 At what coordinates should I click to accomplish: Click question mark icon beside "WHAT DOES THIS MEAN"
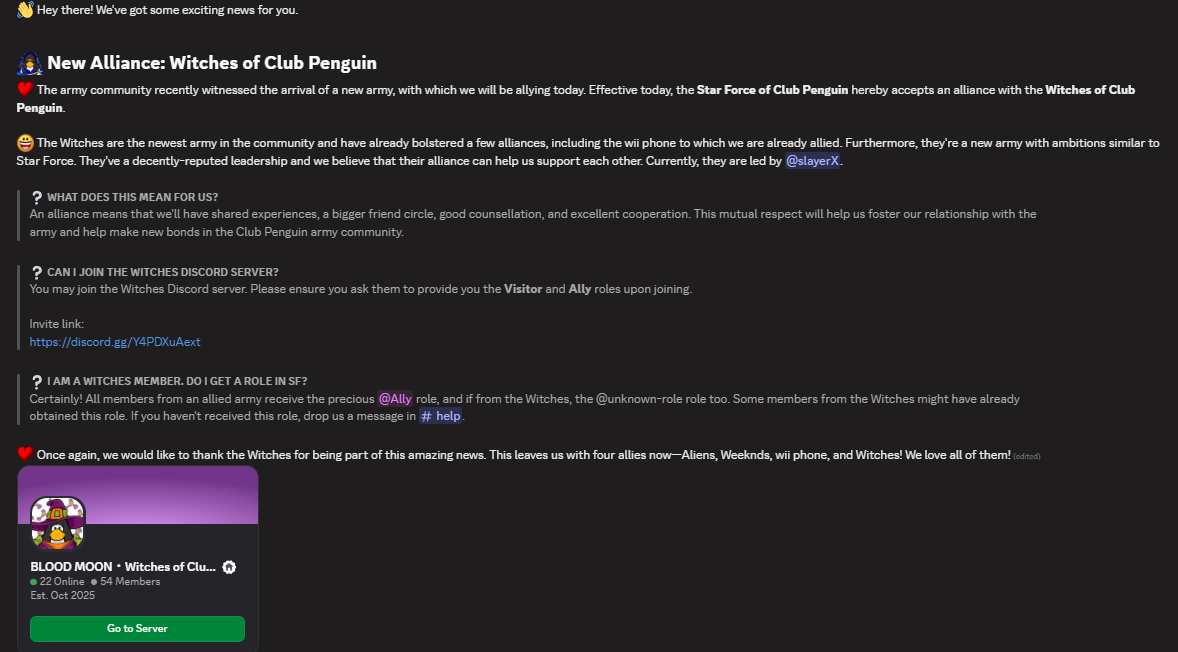tap(37, 197)
